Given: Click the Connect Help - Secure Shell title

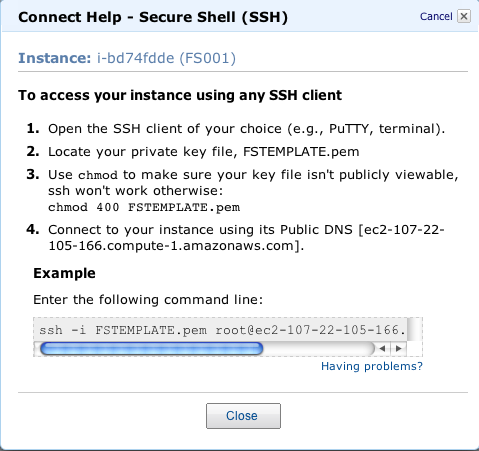Looking at the screenshot, I should pyautogui.click(x=153, y=17).
